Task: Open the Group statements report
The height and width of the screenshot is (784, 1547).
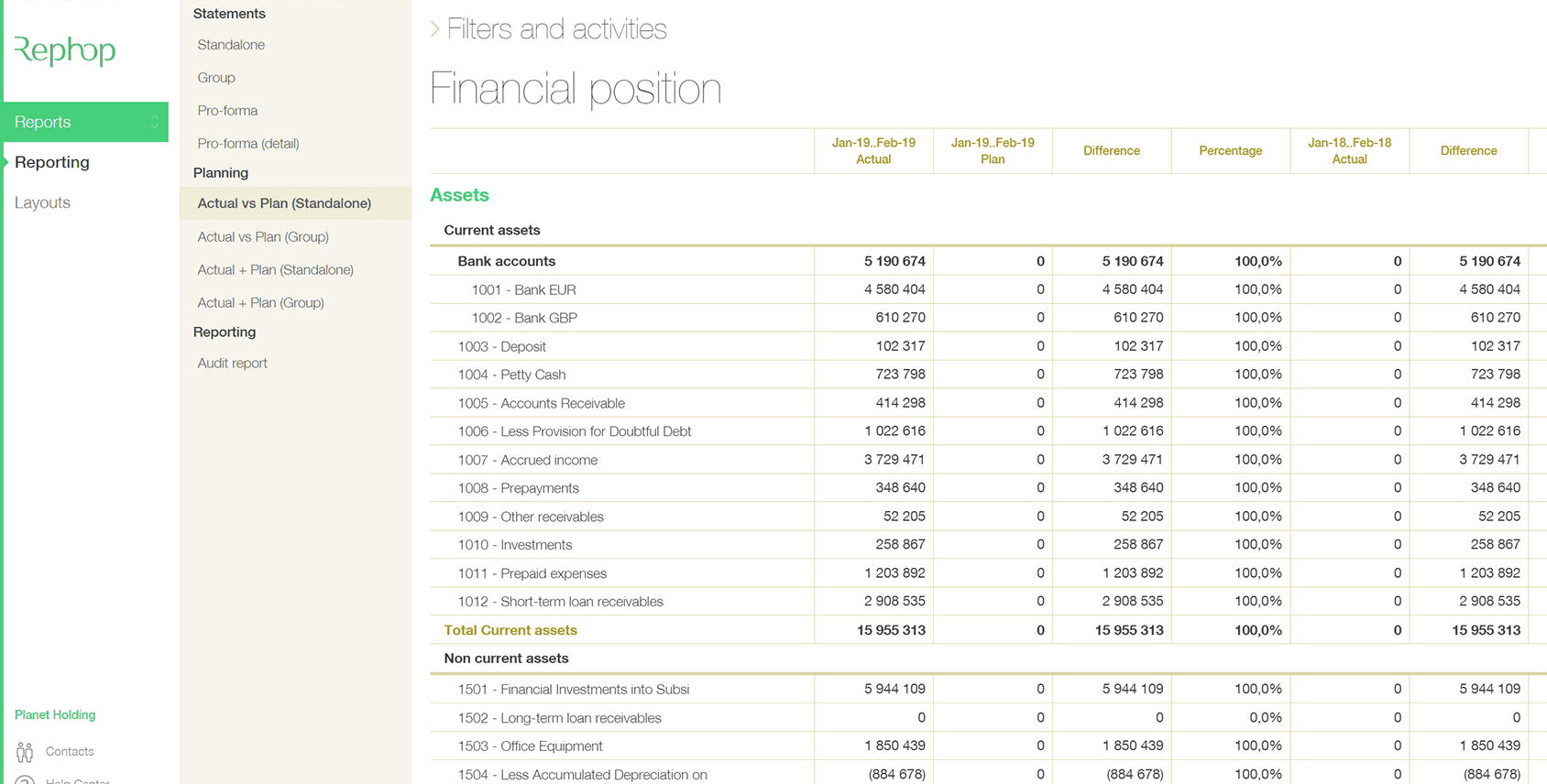Action: coord(216,78)
